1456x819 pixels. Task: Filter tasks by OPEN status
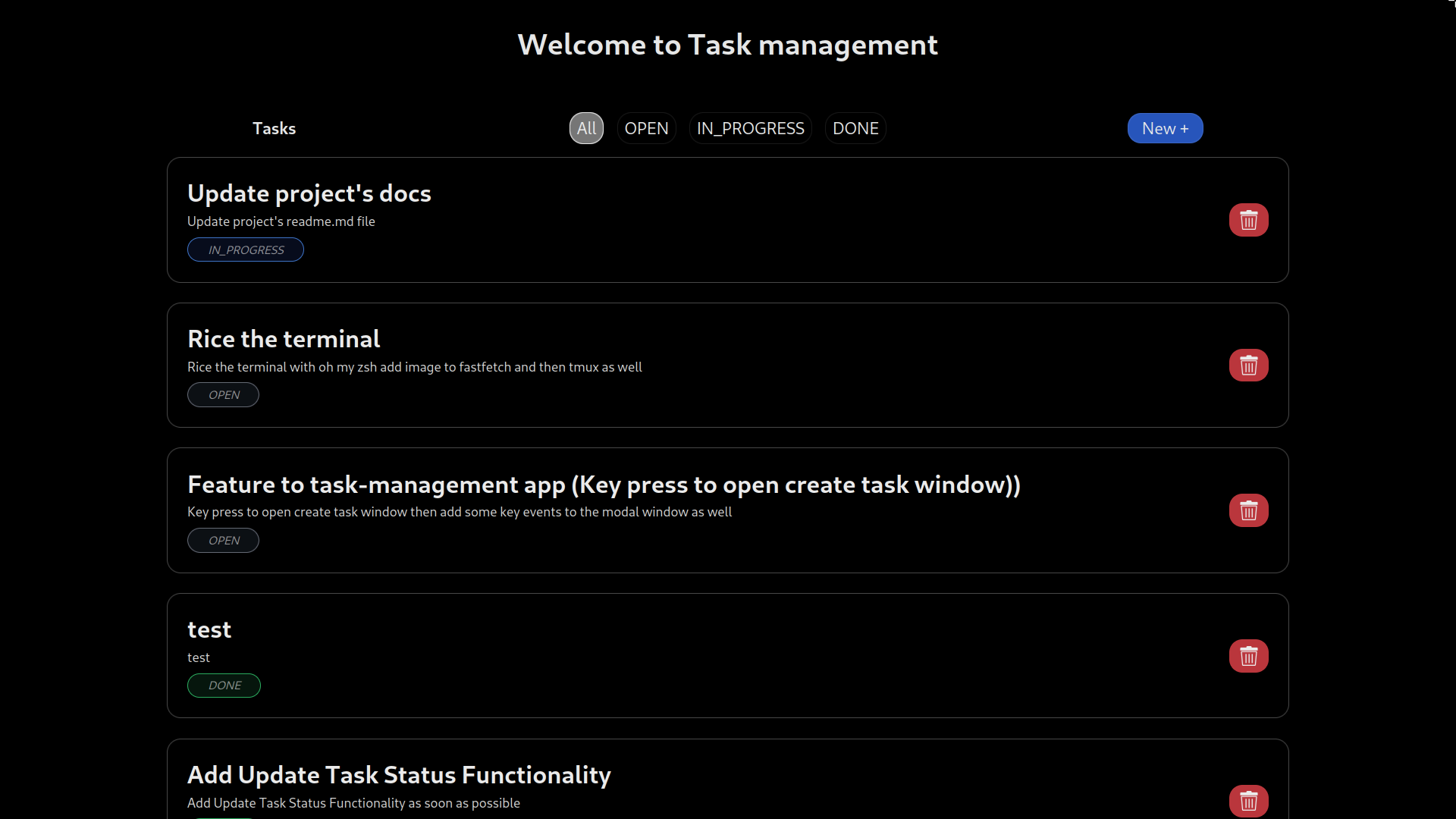pyautogui.click(x=646, y=128)
